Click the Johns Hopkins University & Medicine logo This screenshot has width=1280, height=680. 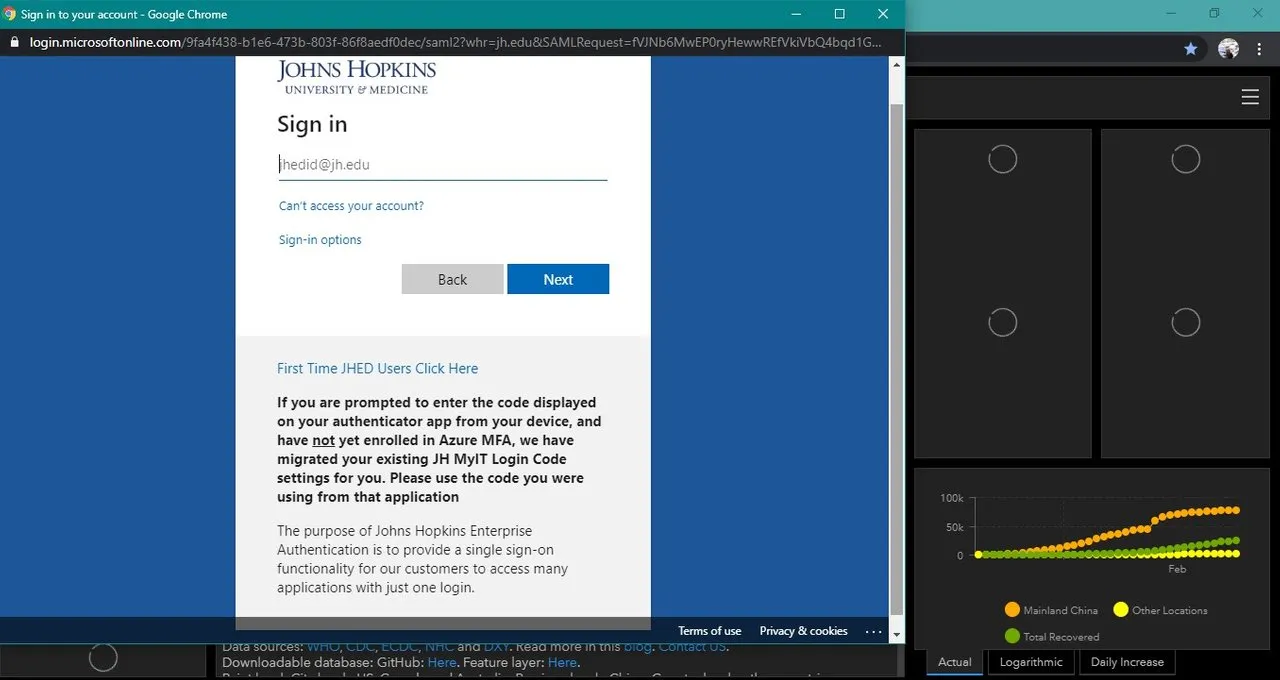[x=356, y=76]
